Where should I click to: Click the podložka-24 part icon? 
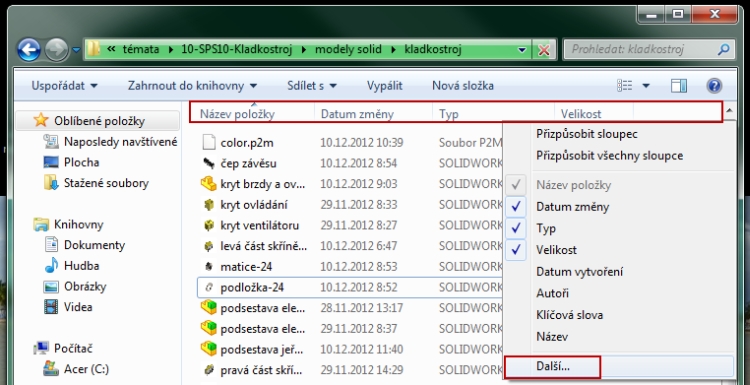pos(209,287)
